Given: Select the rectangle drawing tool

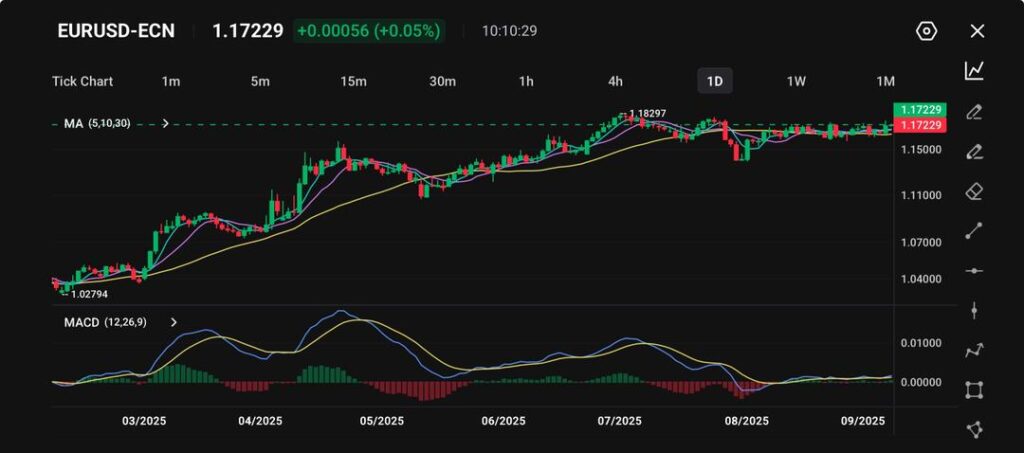Looking at the screenshot, I should [974, 390].
